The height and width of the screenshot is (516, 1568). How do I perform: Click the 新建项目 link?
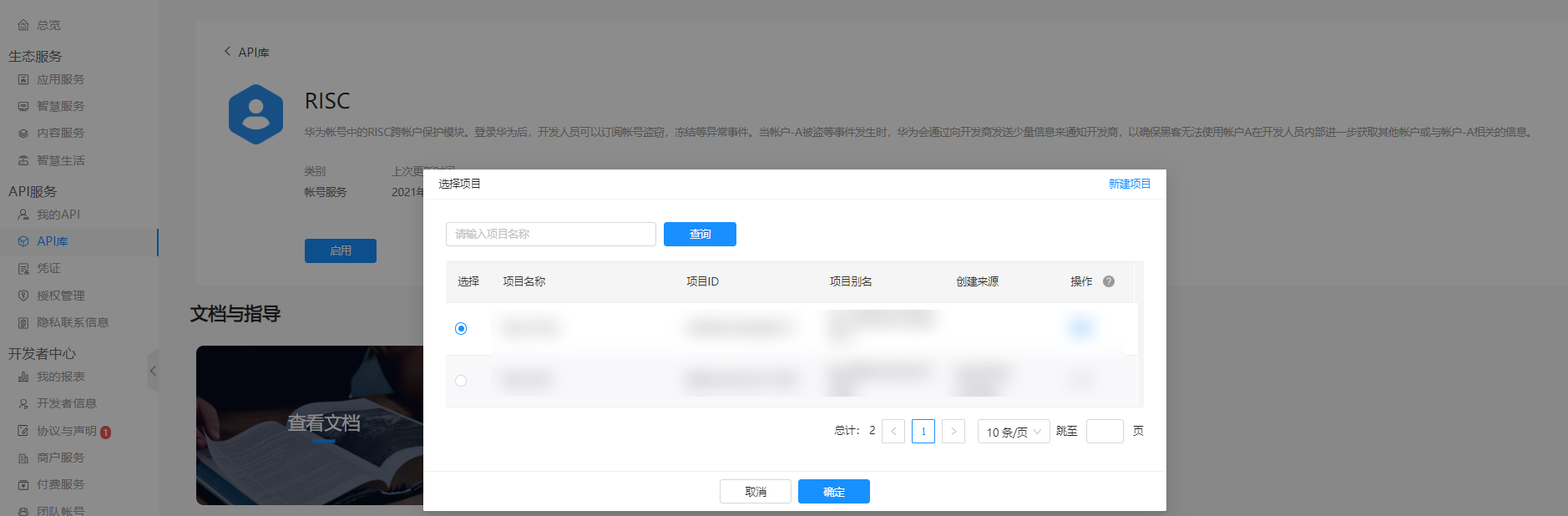click(1130, 184)
